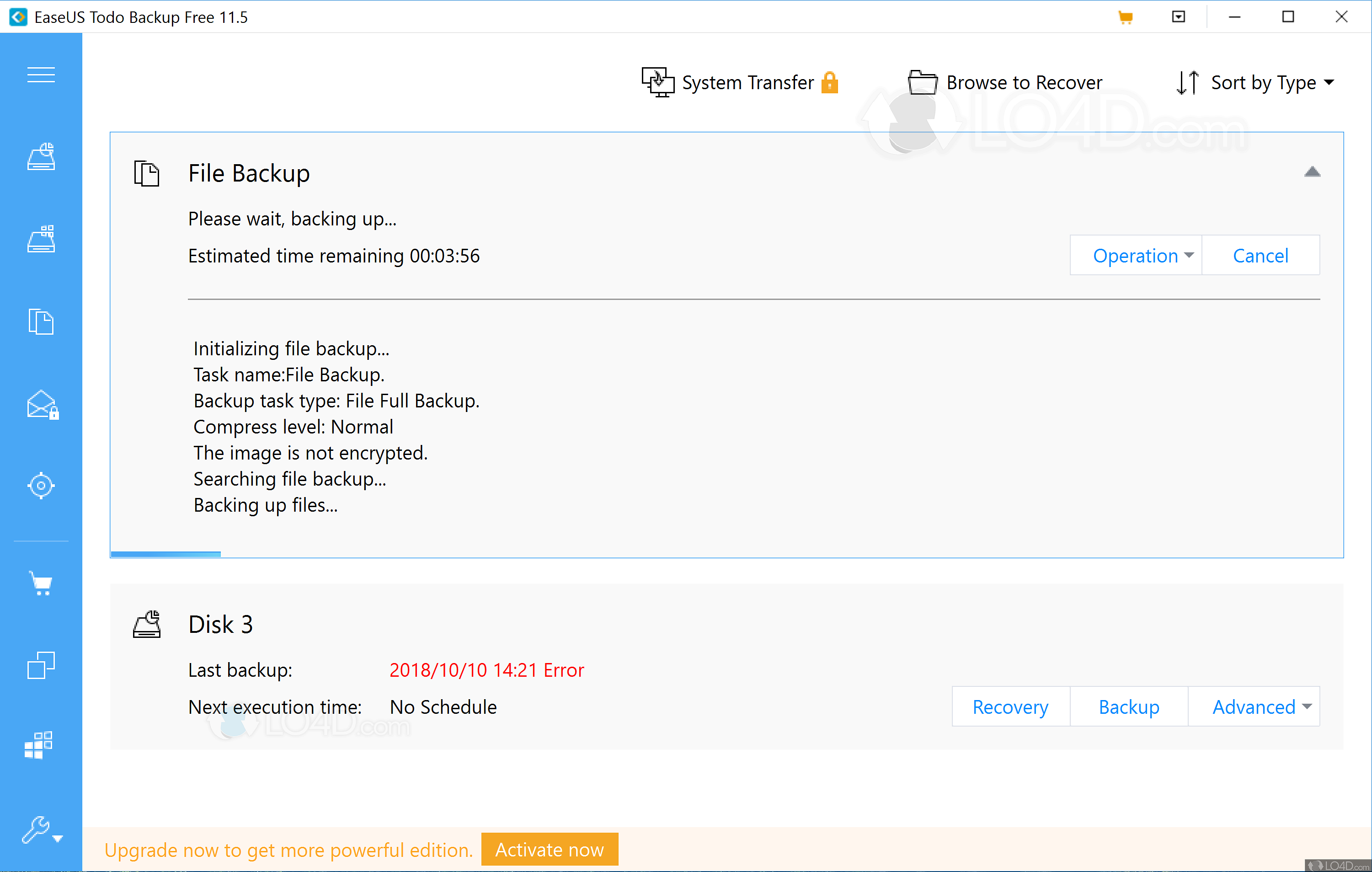This screenshot has height=872, width=1372.
Task: Open the hamburger menu
Action: click(40, 75)
